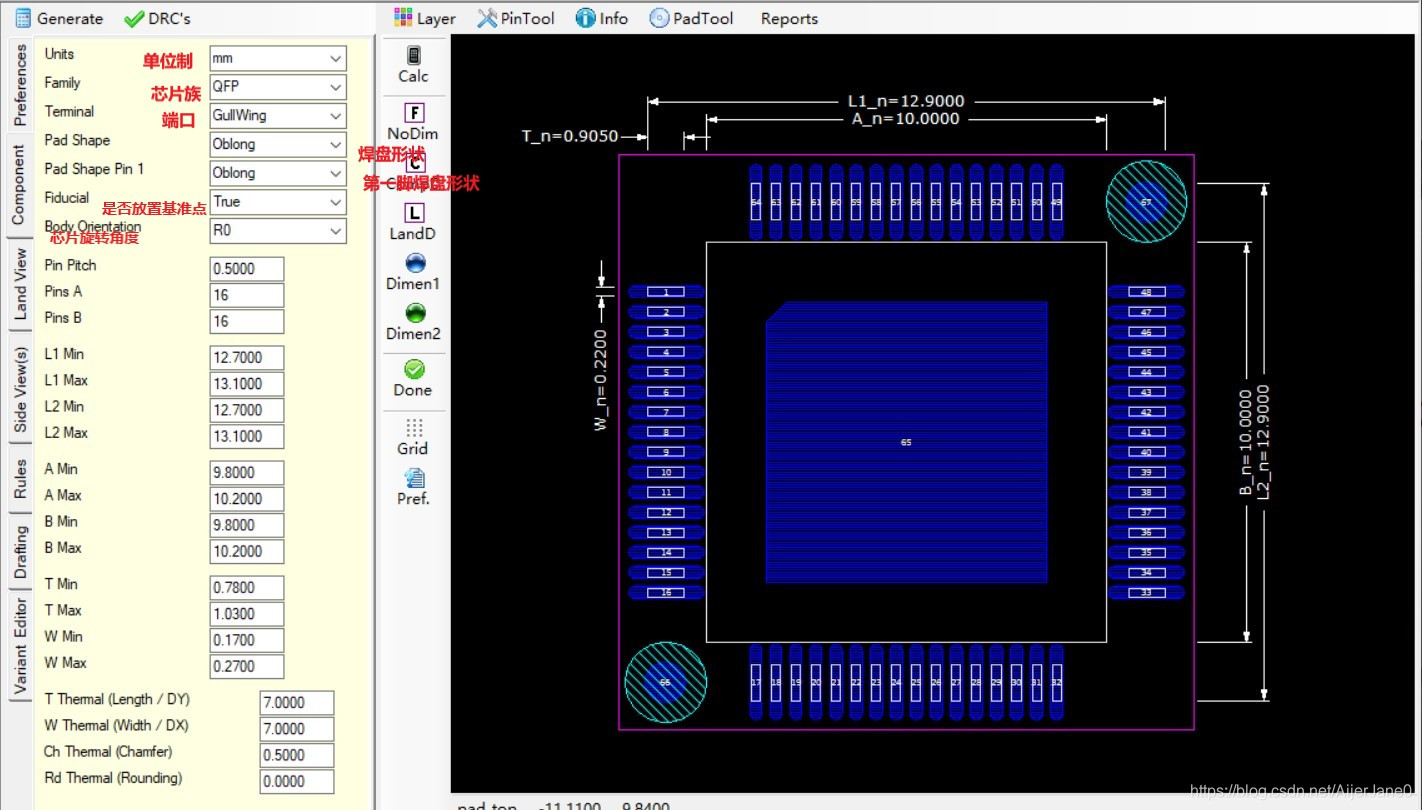
Task: Select the Dimen2 green sphere icon
Action: pos(415,314)
